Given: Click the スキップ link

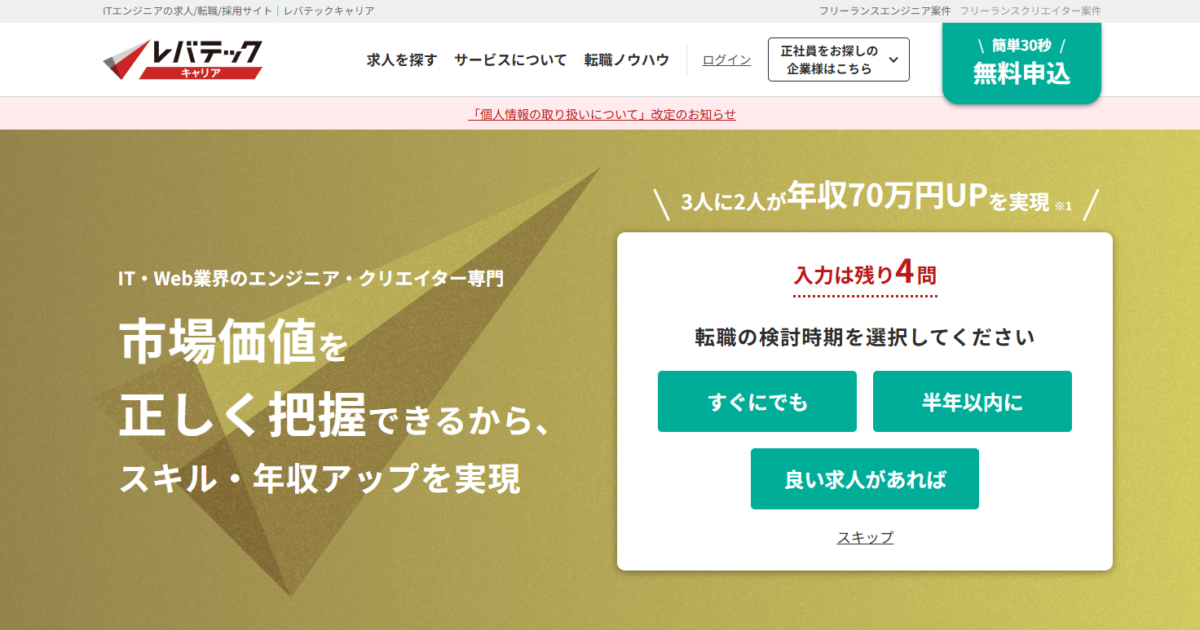Looking at the screenshot, I should (x=865, y=538).
